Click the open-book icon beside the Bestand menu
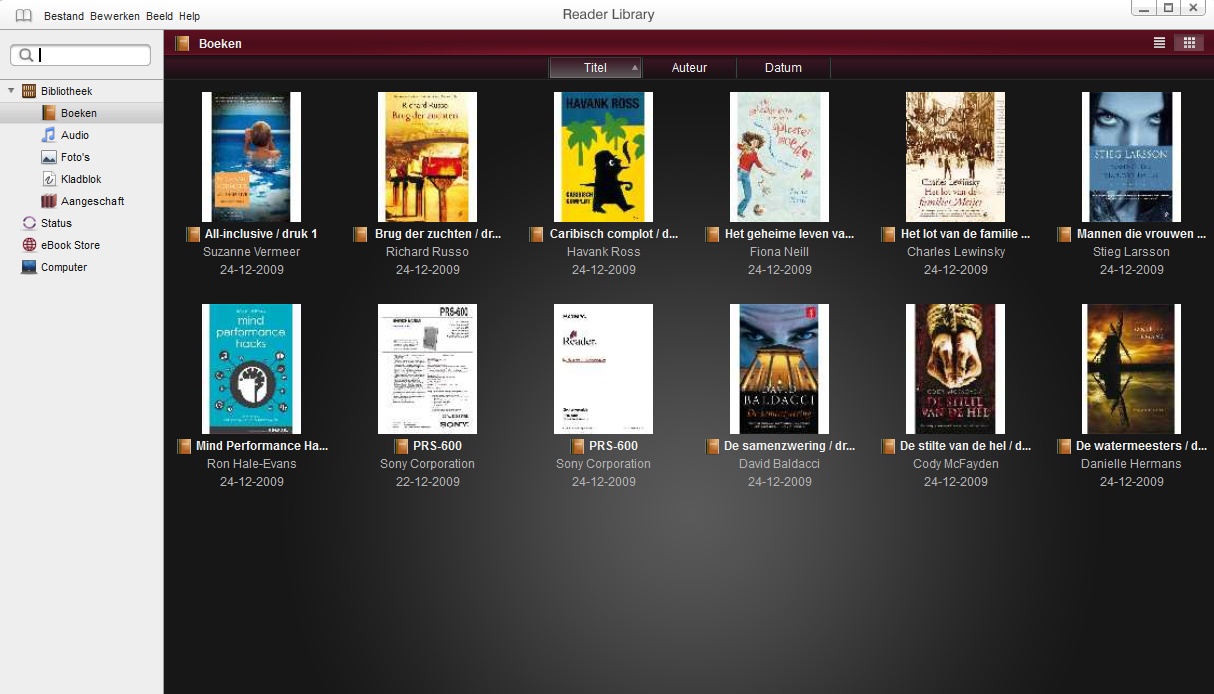Screen dimensions: 1214x694 point(24,15)
